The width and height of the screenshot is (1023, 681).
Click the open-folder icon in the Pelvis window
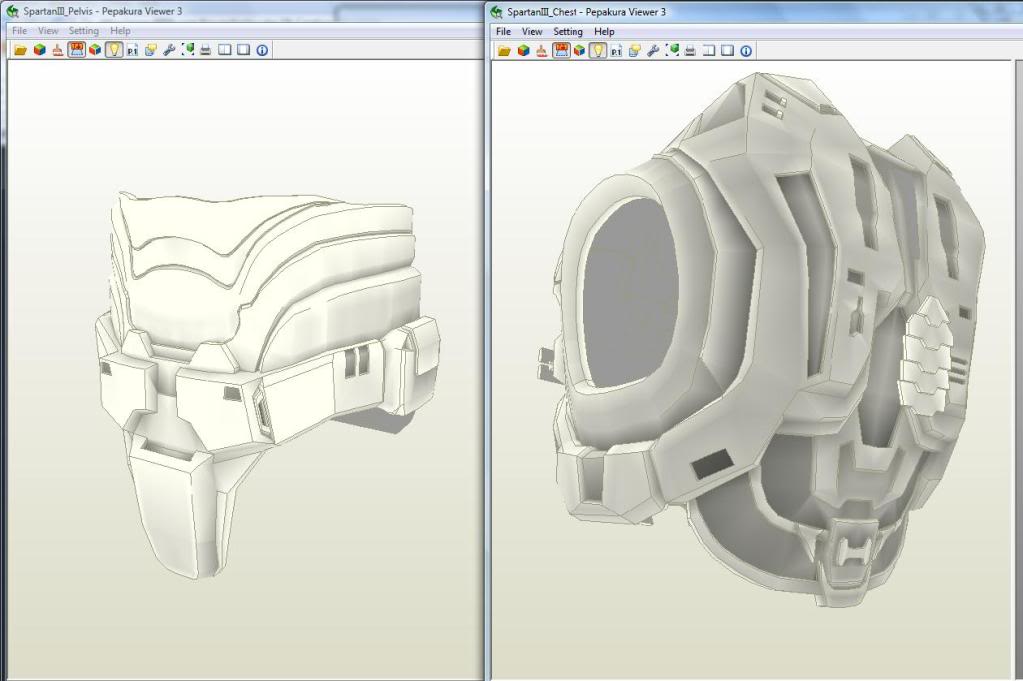click(20, 50)
